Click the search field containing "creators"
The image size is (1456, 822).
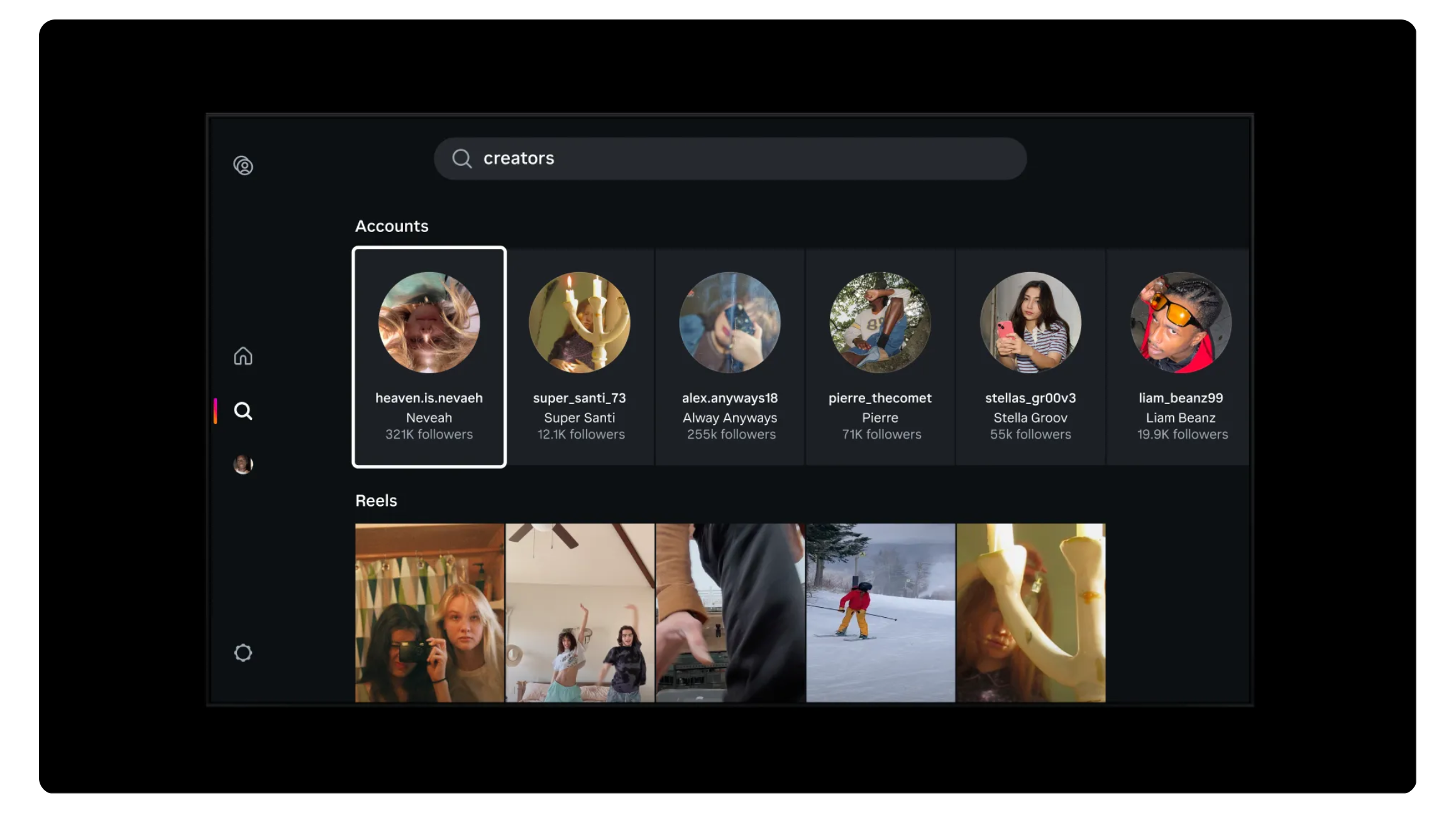click(x=729, y=158)
